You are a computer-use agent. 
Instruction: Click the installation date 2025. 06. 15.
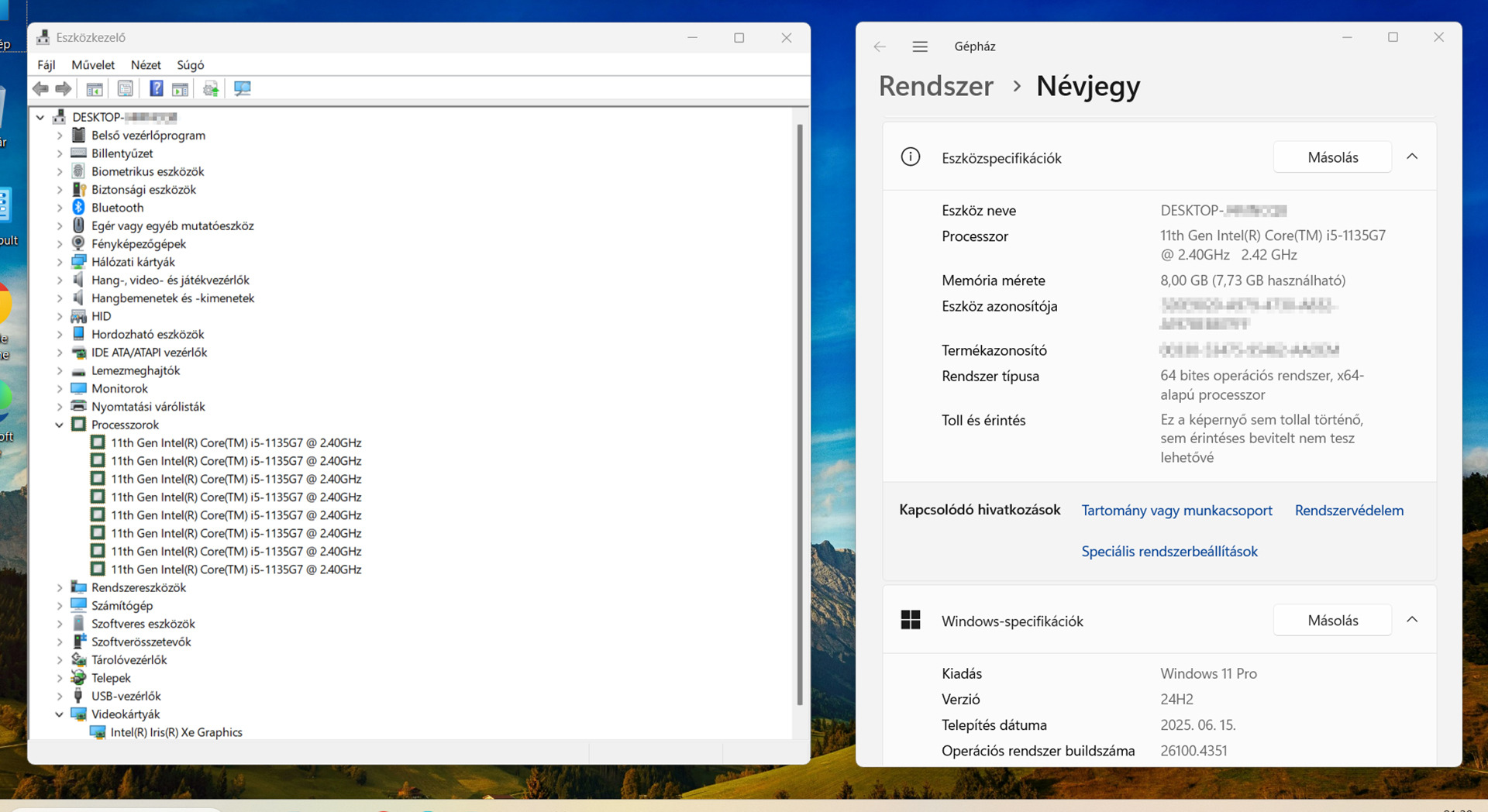[1197, 724]
